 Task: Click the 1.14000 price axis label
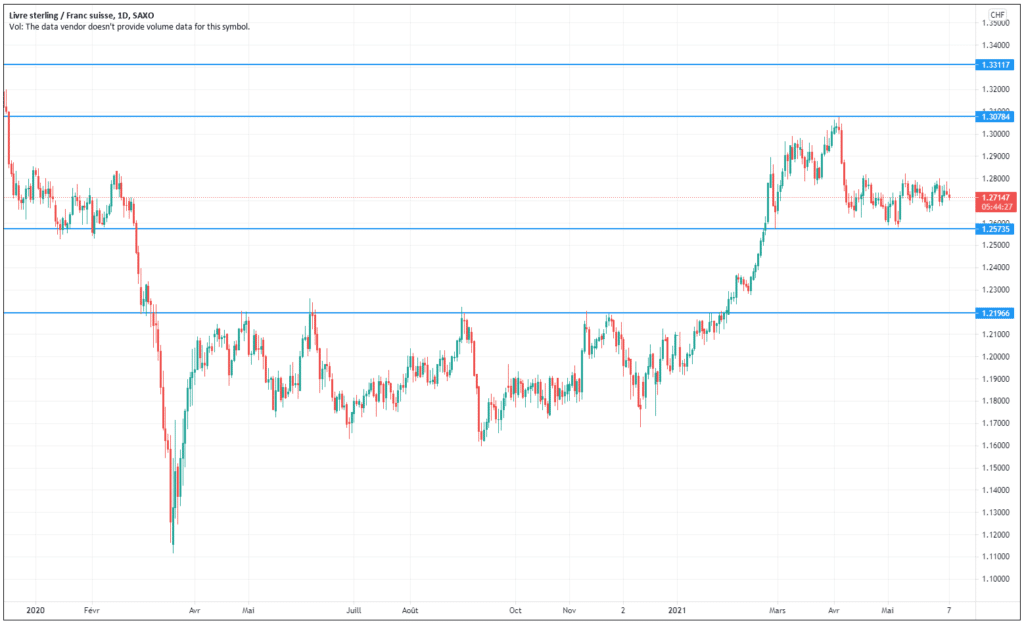click(996, 490)
